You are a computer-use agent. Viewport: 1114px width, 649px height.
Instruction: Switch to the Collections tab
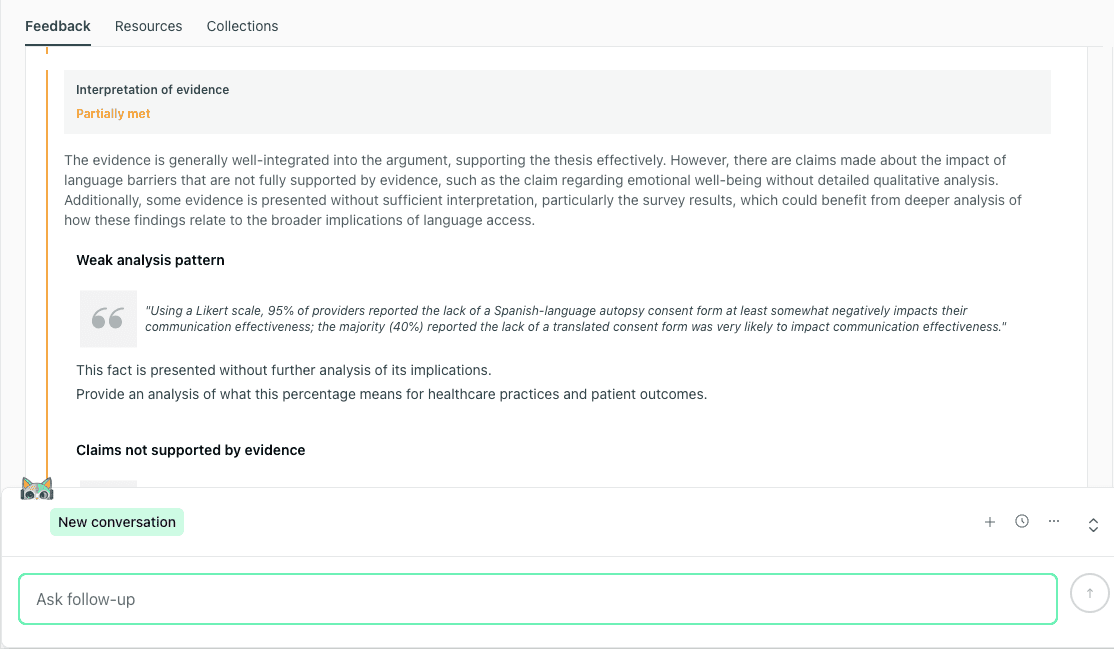click(x=242, y=26)
